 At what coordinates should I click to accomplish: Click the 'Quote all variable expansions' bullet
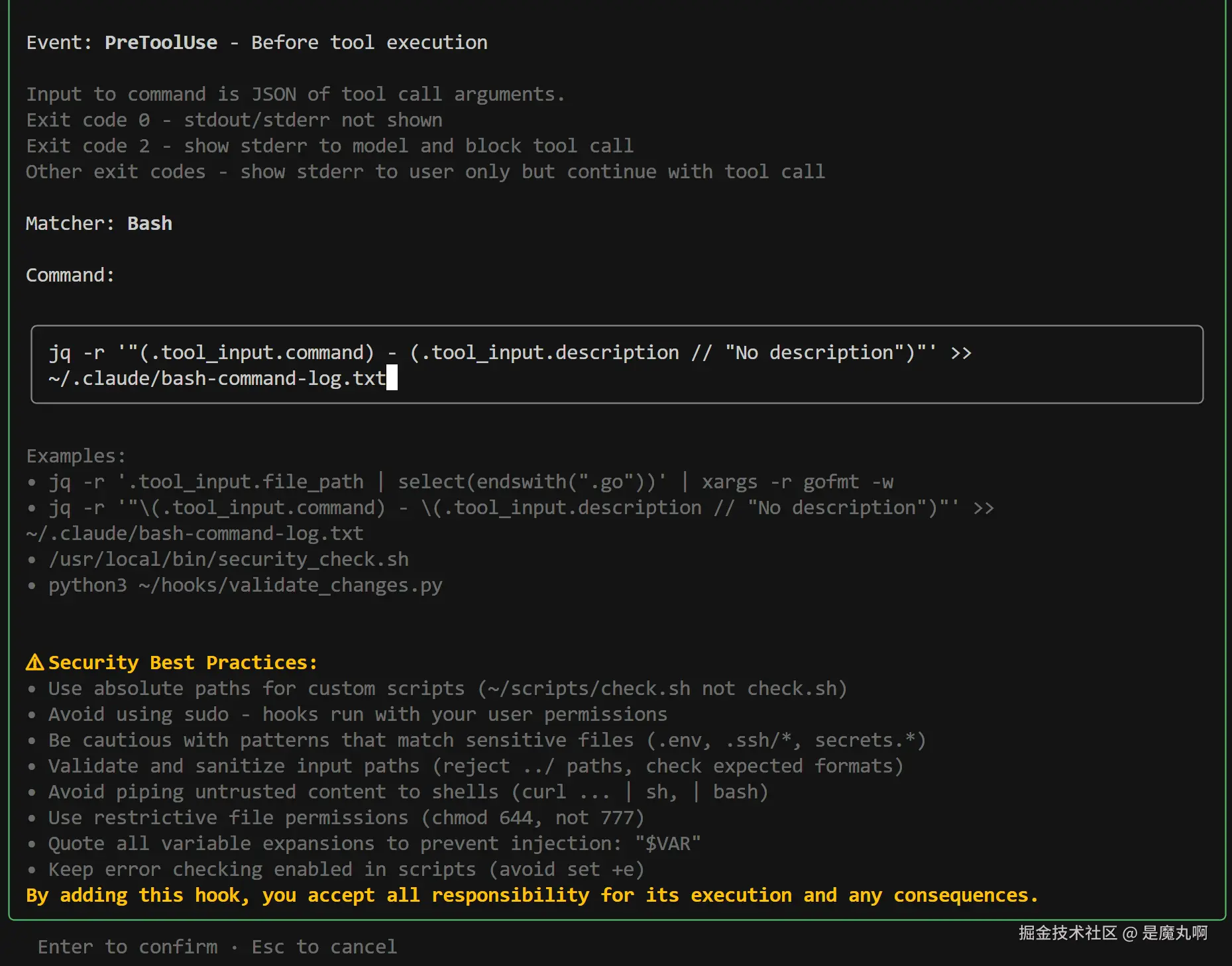point(374,843)
